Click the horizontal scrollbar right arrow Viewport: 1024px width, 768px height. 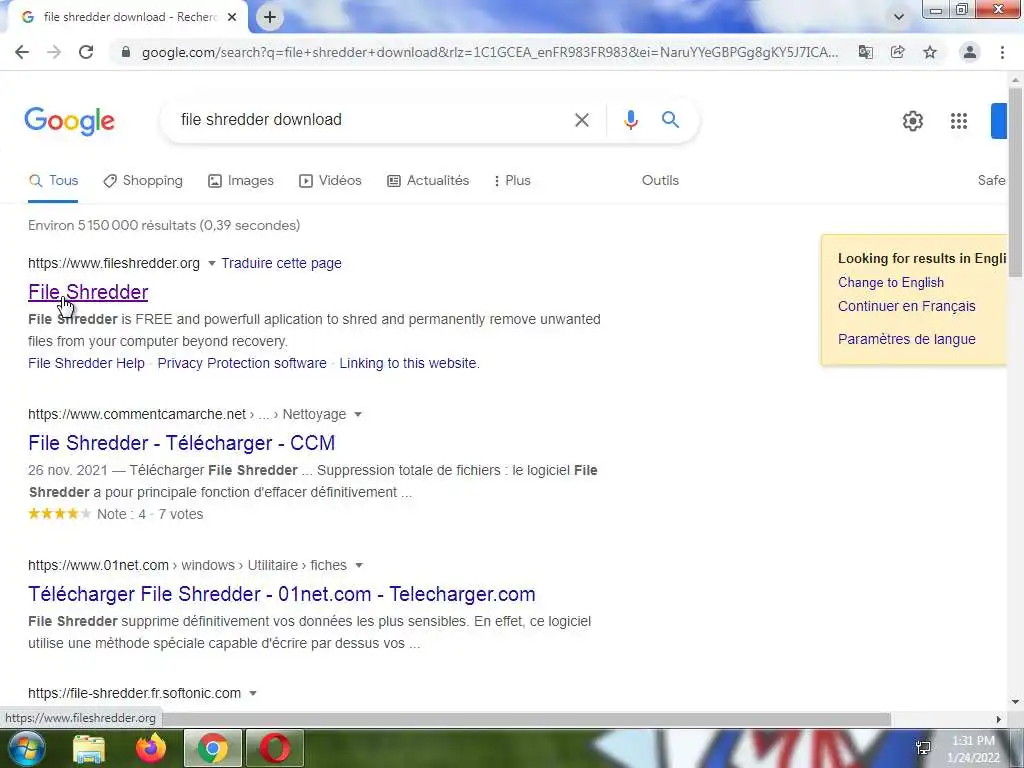tap(999, 719)
